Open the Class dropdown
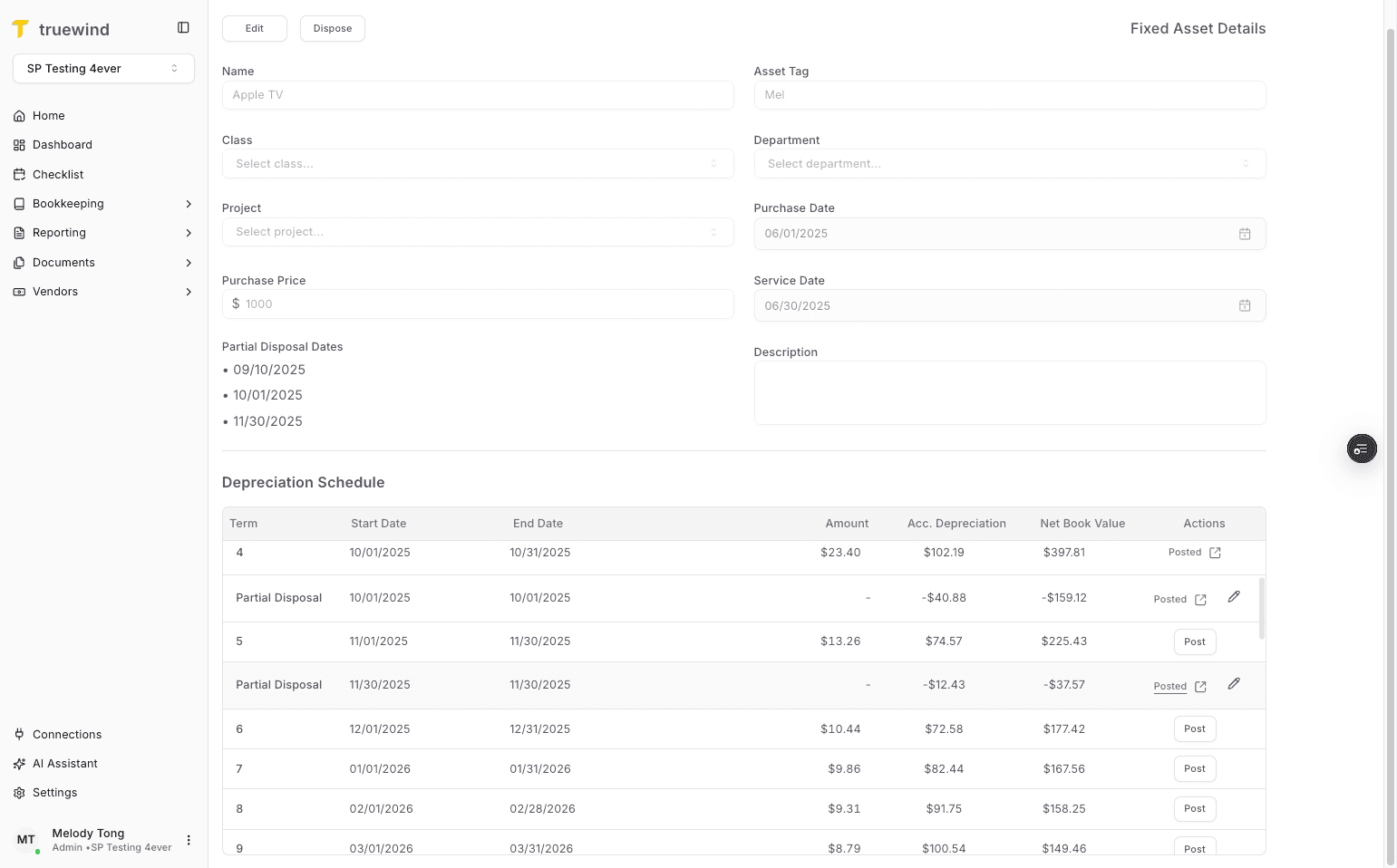Screen dimensions: 1397x868 pyautogui.click(x=478, y=163)
